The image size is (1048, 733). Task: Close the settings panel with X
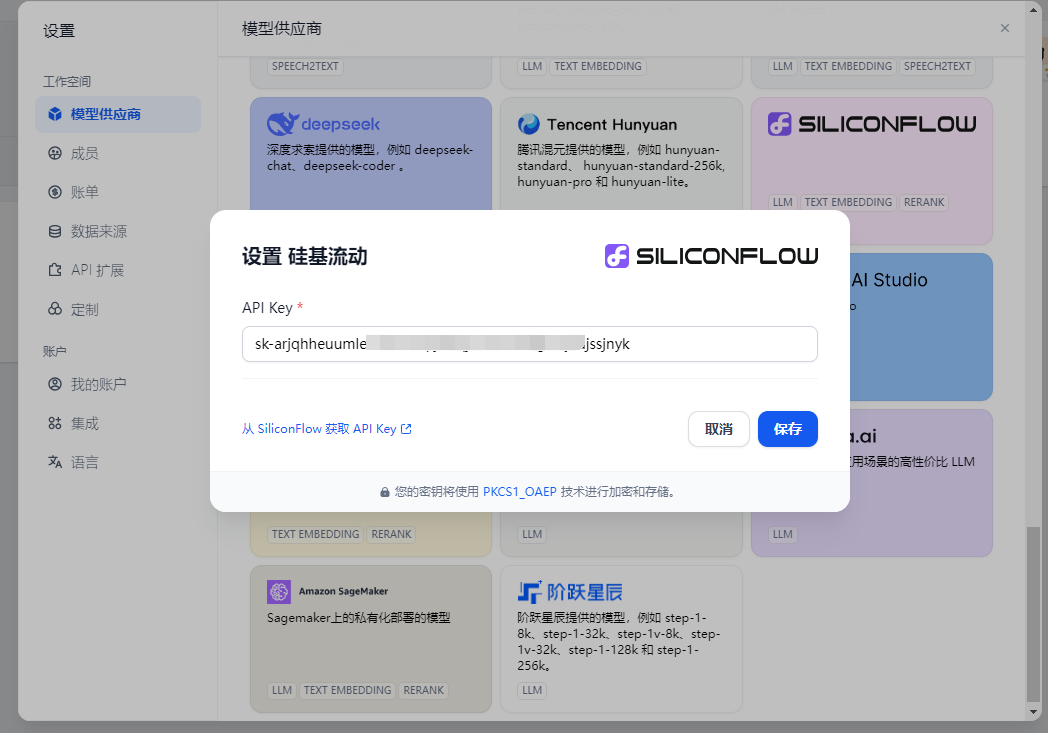(1005, 28)
